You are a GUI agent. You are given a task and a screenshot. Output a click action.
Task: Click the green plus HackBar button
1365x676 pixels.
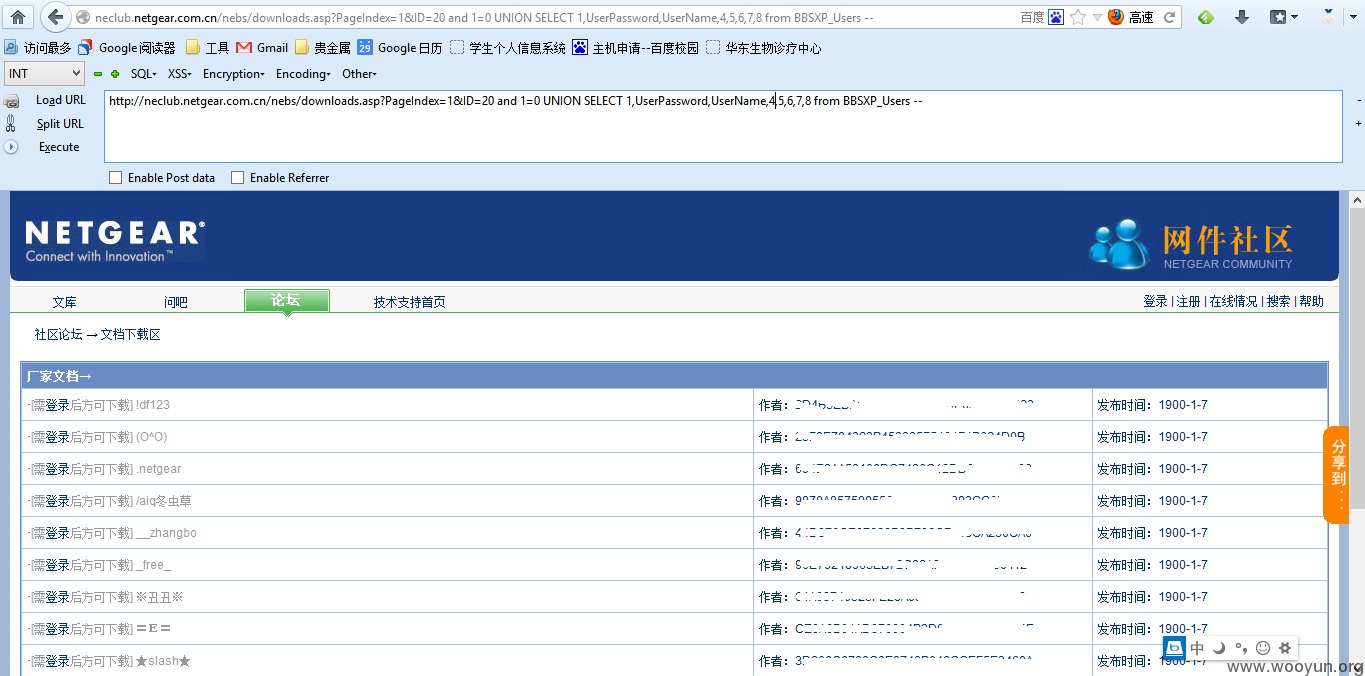115,74
